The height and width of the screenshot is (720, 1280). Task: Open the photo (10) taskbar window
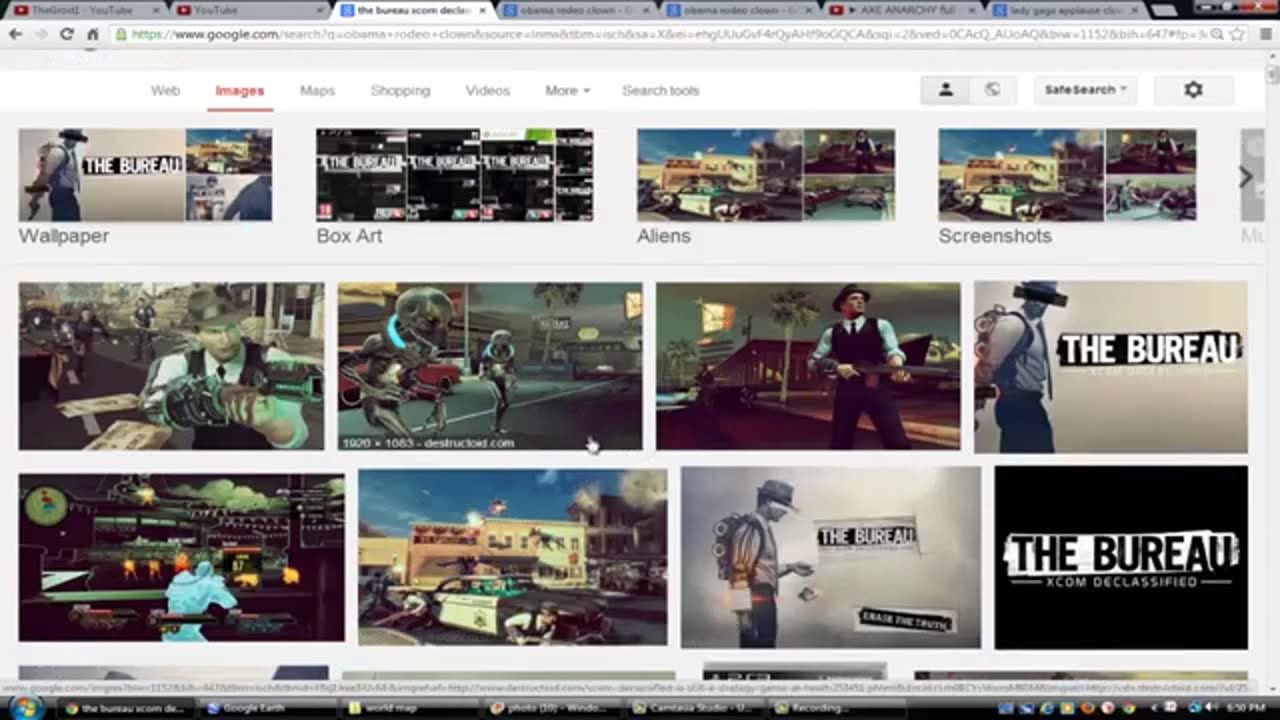(555, 708)
